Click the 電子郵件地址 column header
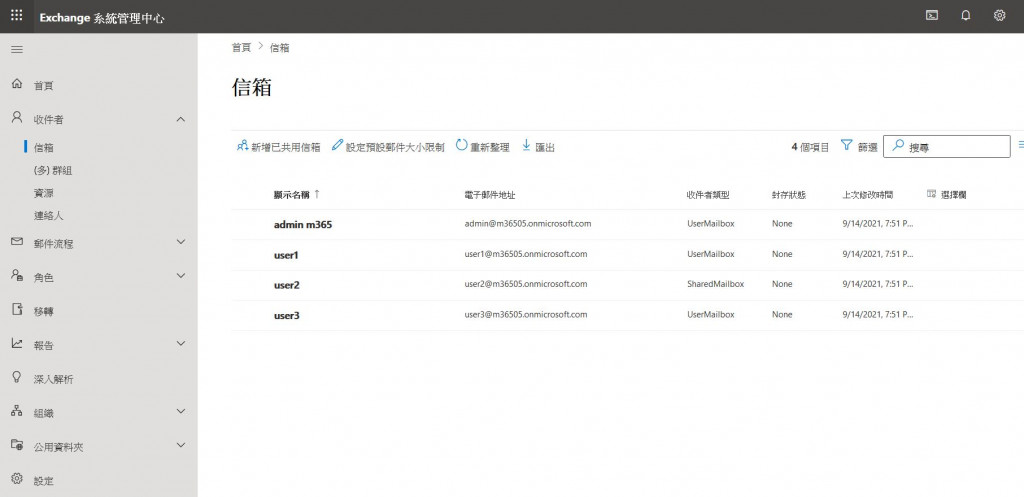The width and height of the screenshot is (1024, 497). pyautogui.click(x=490, y=195)
